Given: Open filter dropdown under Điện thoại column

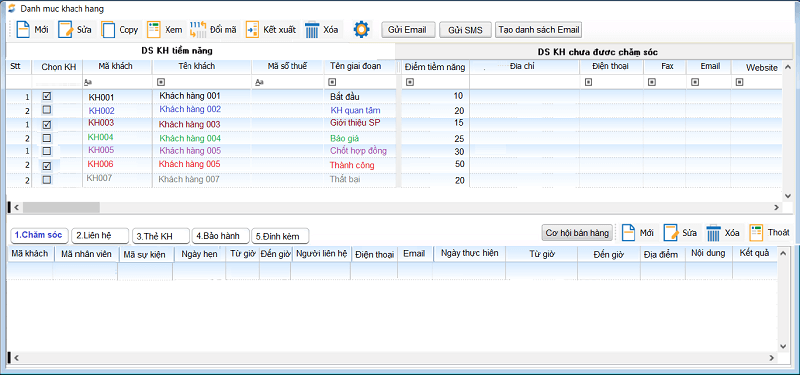Looking at the screenshot, I should [588, 82].
